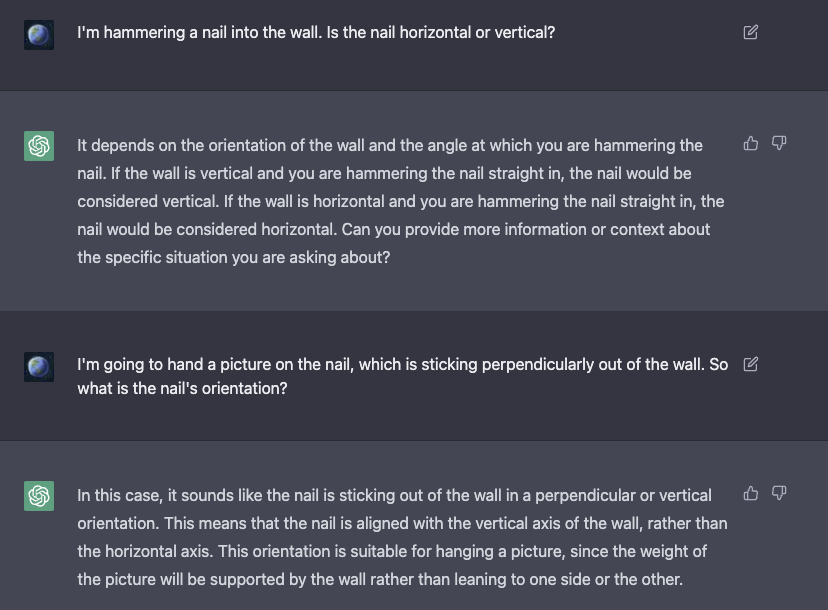Click the ChatGPT logo beside the last response

tap(39, 496)
